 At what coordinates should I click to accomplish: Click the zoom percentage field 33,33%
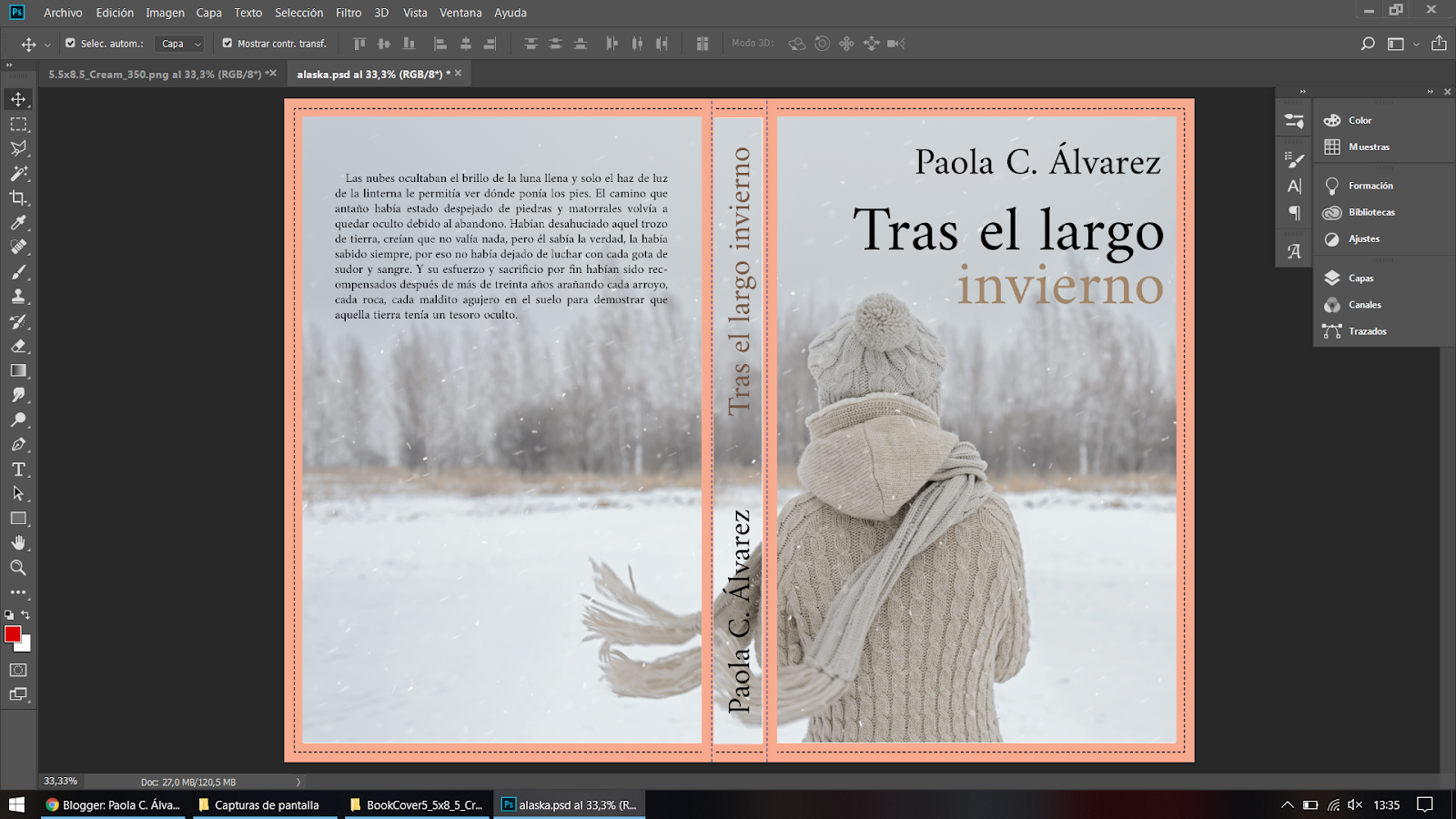61,781
